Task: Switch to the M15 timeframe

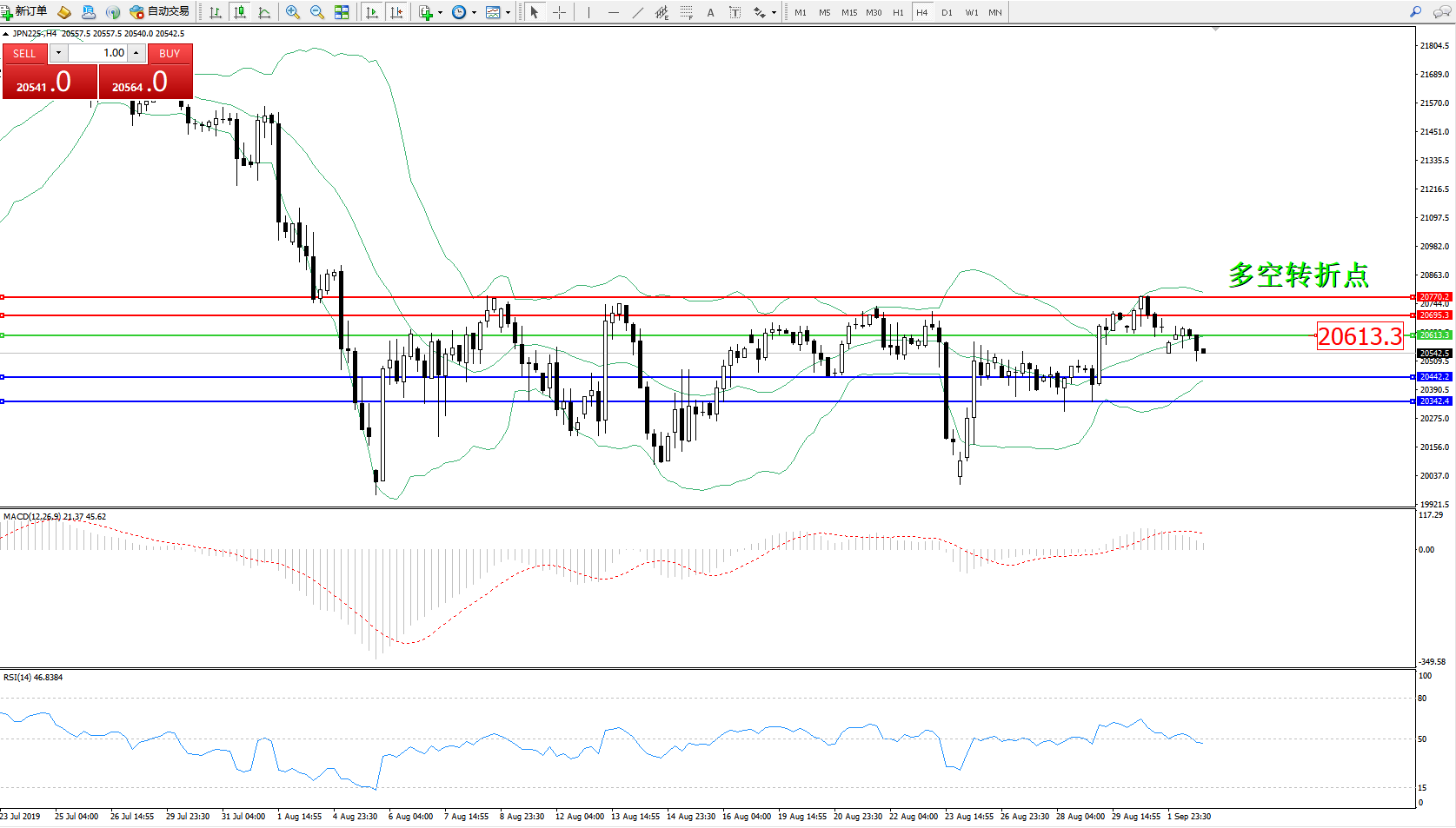Action: 848,12
